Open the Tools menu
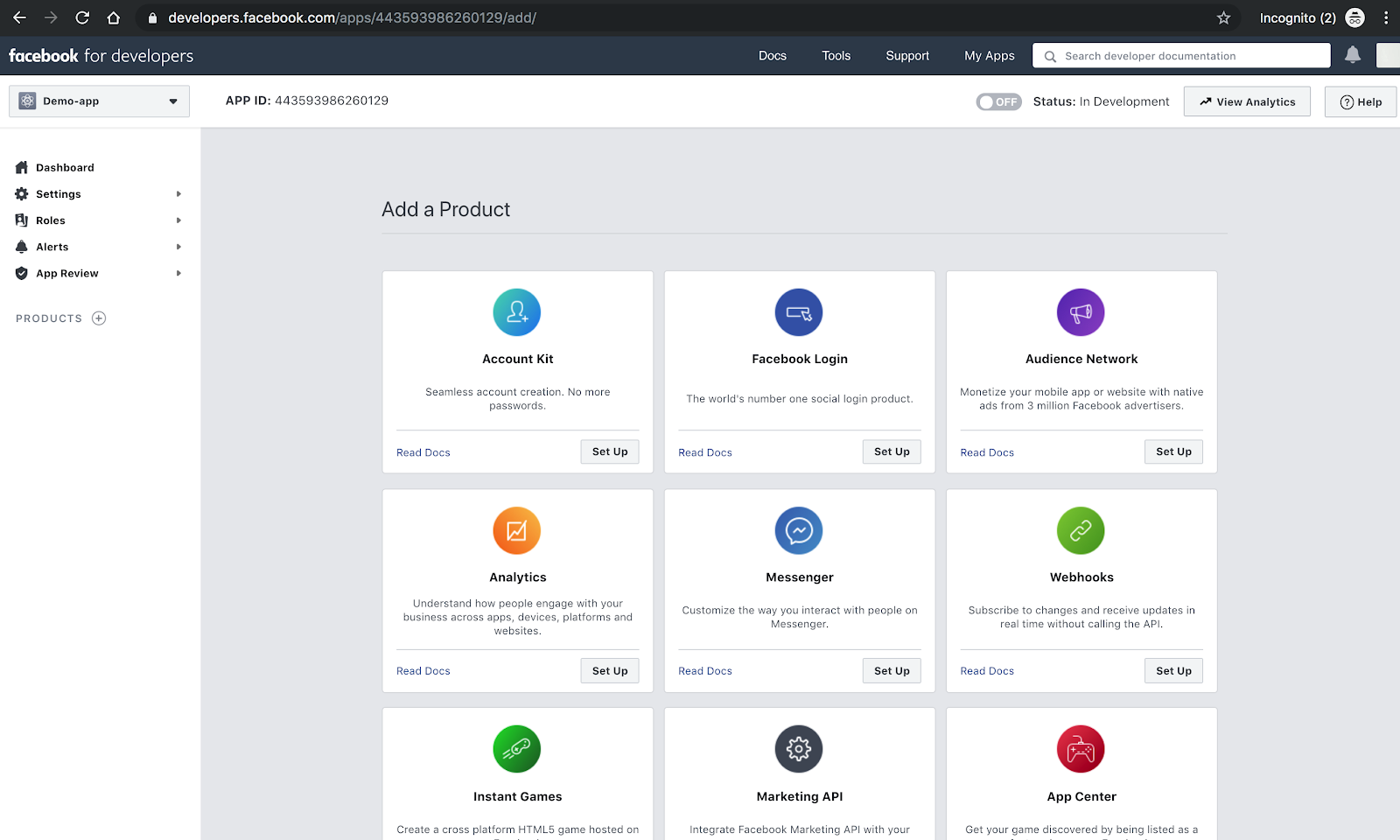The height and width of the screenshot is (840, 1400). [x=836, y=55]
